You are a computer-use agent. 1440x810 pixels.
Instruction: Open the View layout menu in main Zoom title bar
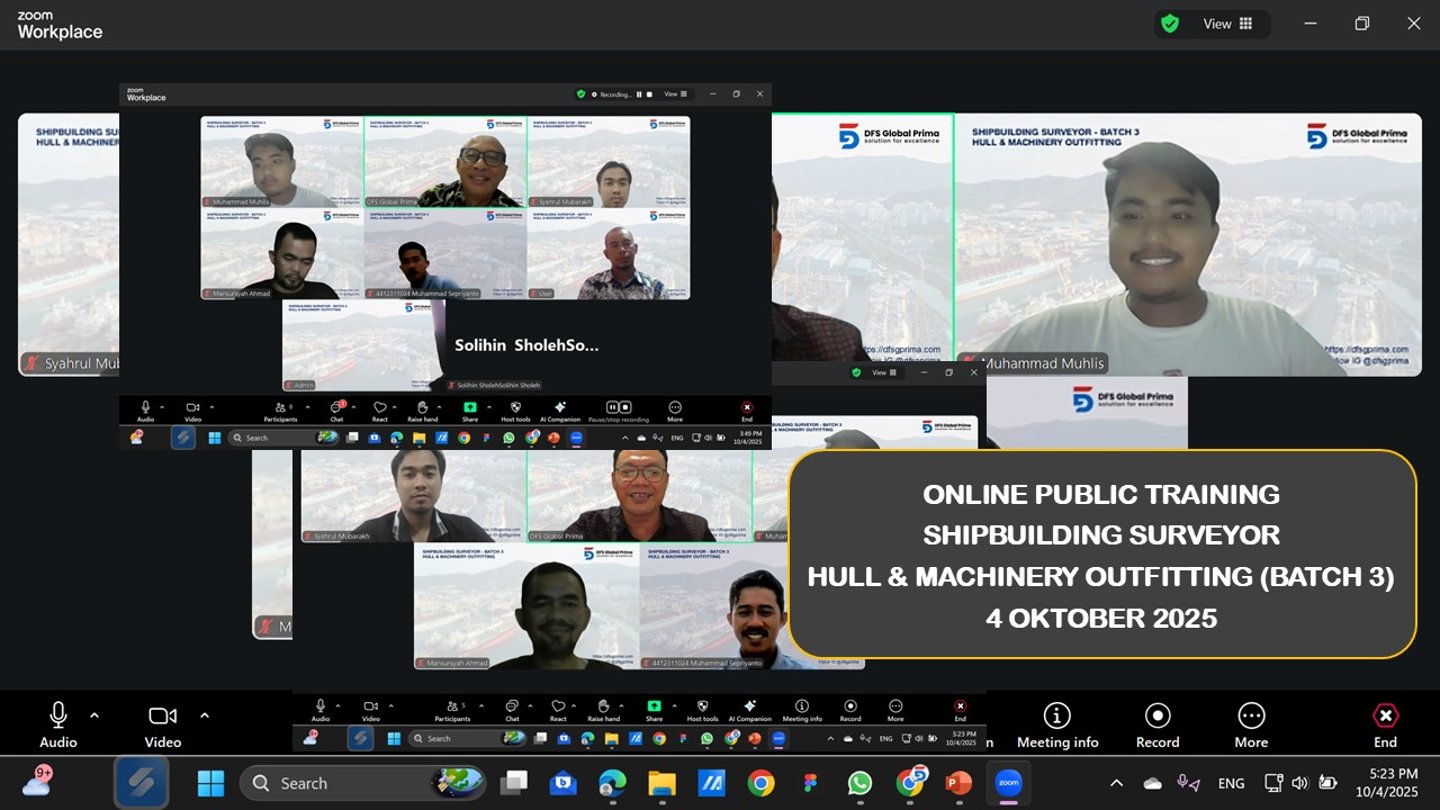1227,24
